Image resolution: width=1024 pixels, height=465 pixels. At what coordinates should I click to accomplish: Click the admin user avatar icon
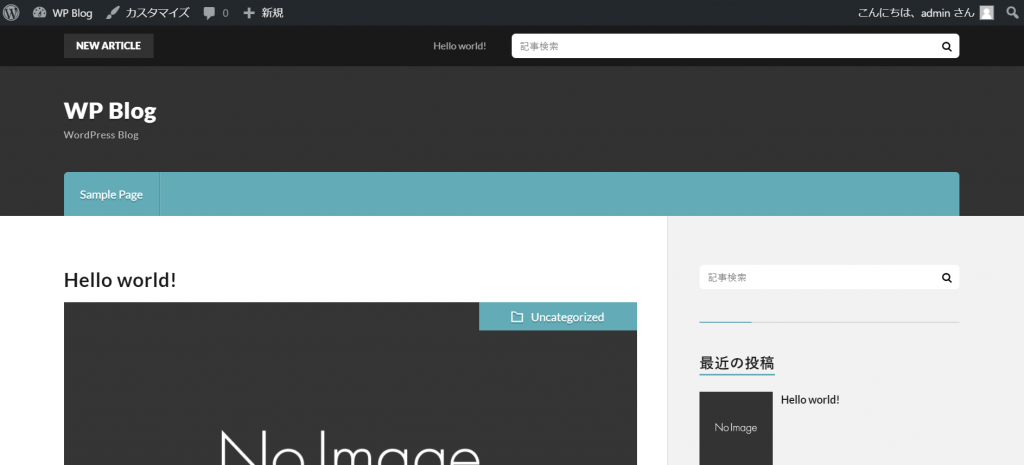click(x=986, y=13)
